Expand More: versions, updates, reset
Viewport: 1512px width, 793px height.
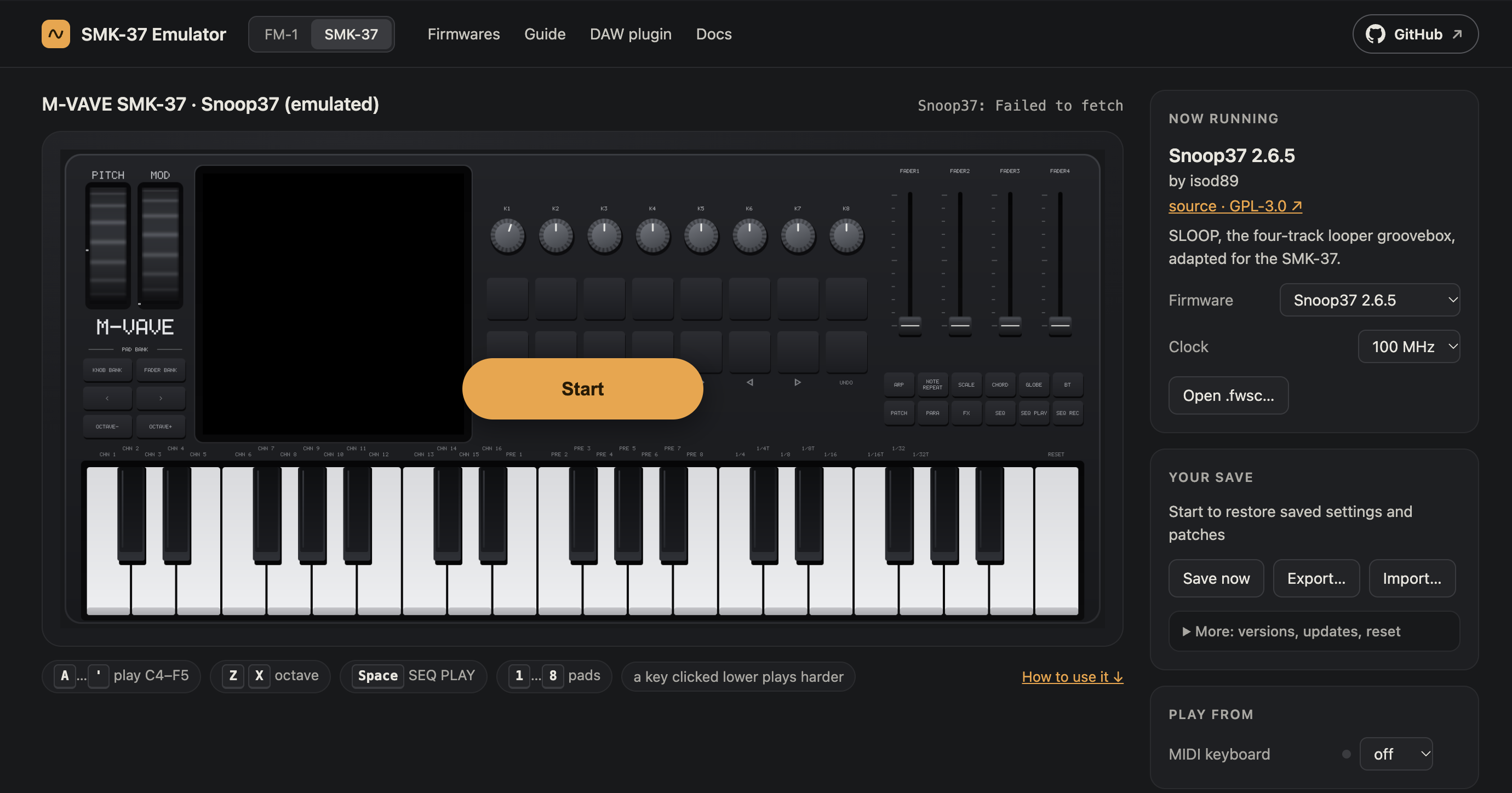(1314, 631)
